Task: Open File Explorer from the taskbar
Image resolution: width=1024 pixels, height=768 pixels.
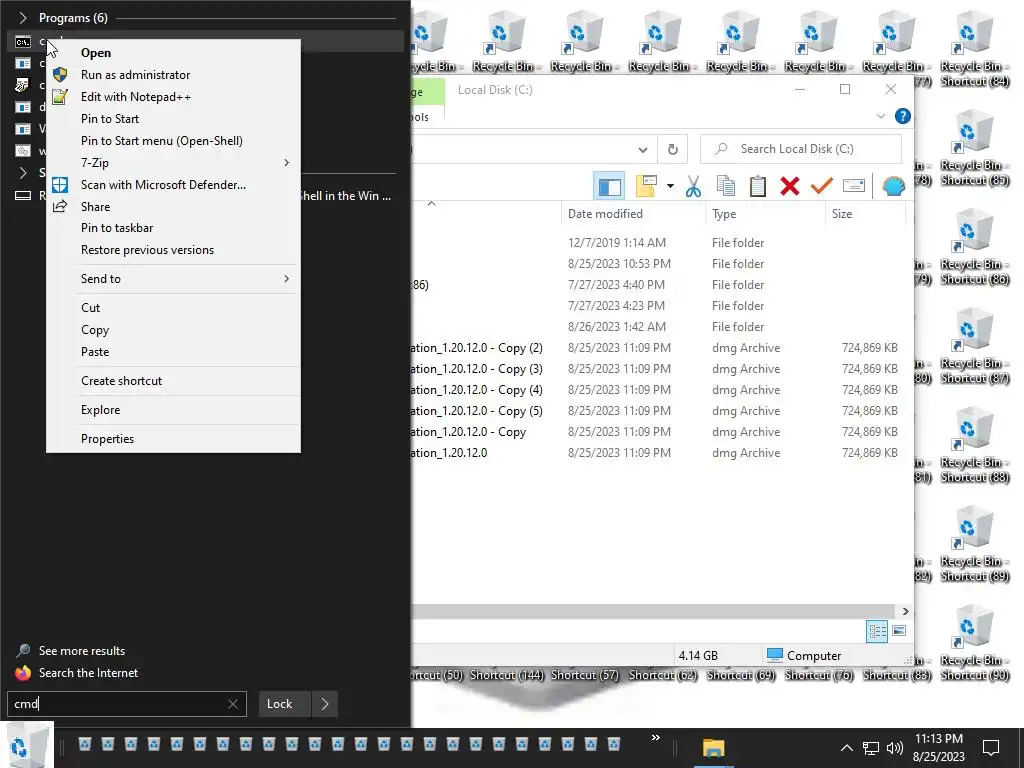Action: click(713, 748)
